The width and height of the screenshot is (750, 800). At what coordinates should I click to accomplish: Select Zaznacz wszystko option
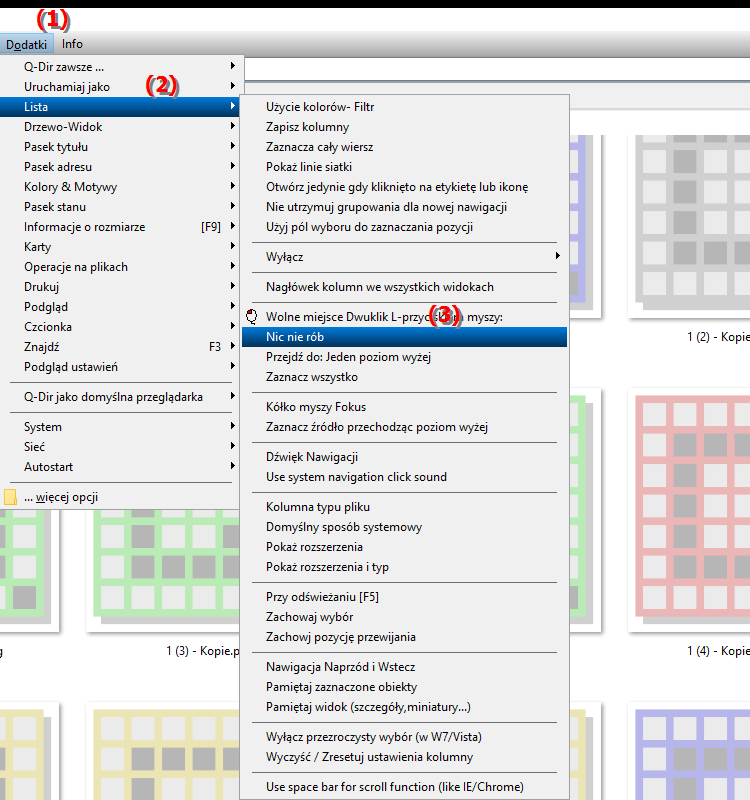click(x=404, y=377)
